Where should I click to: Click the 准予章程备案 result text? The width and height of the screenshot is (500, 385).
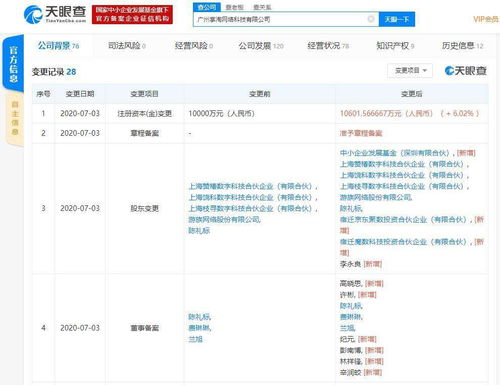[x=361, y=133]
